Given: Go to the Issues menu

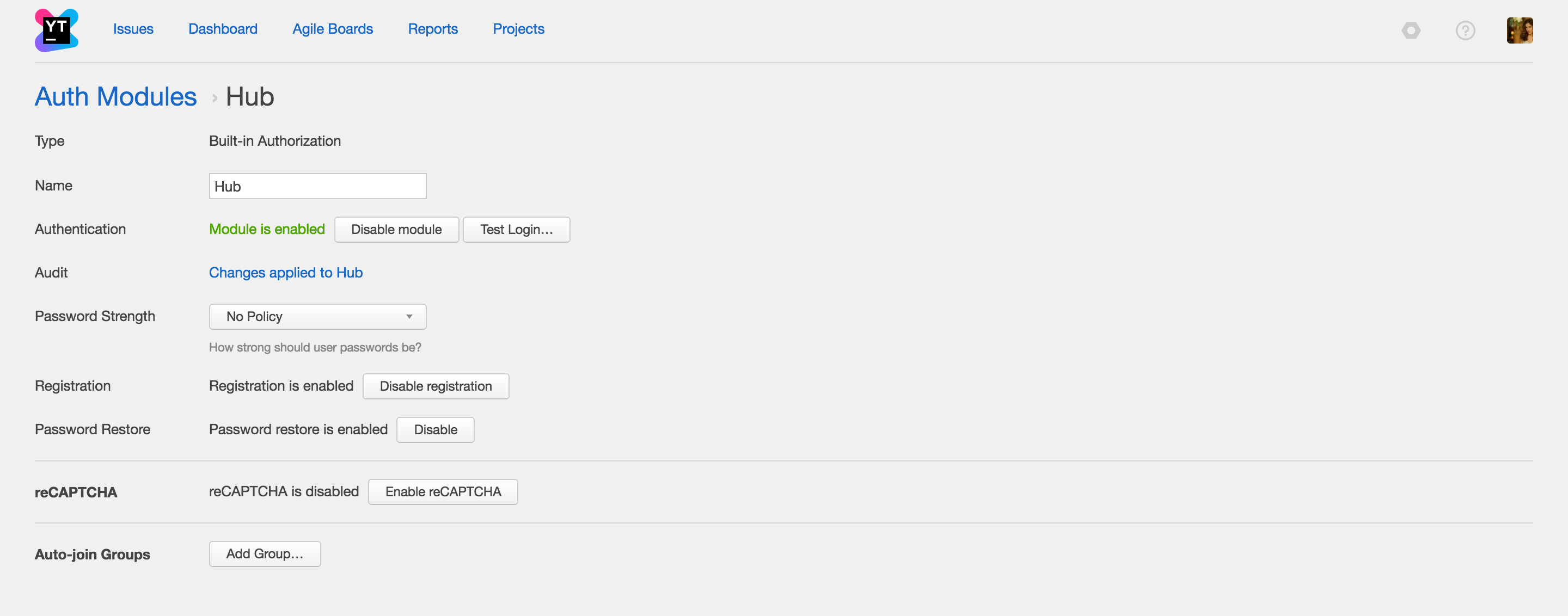Looking at the screenshot, I should point(133,29).
